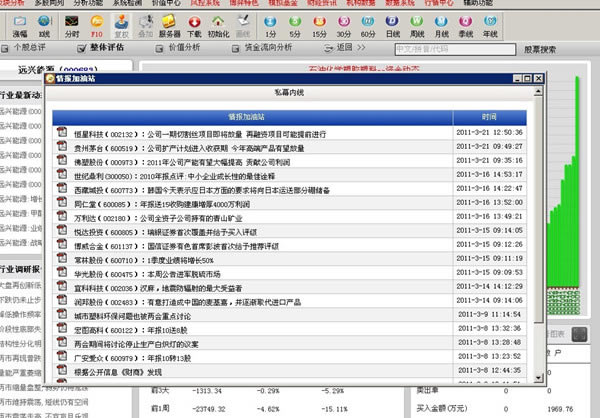Click the F10 info icon
600x418 pixels.
pos(96,24)
